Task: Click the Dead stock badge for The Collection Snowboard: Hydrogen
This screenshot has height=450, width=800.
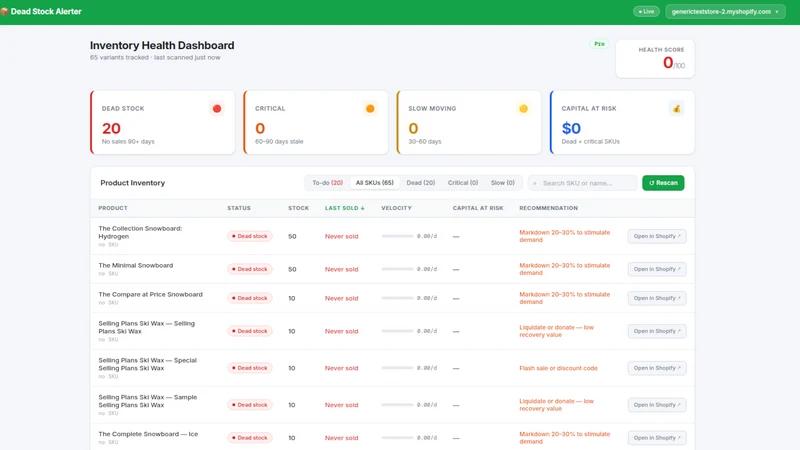Action: [x=250, y=236]
